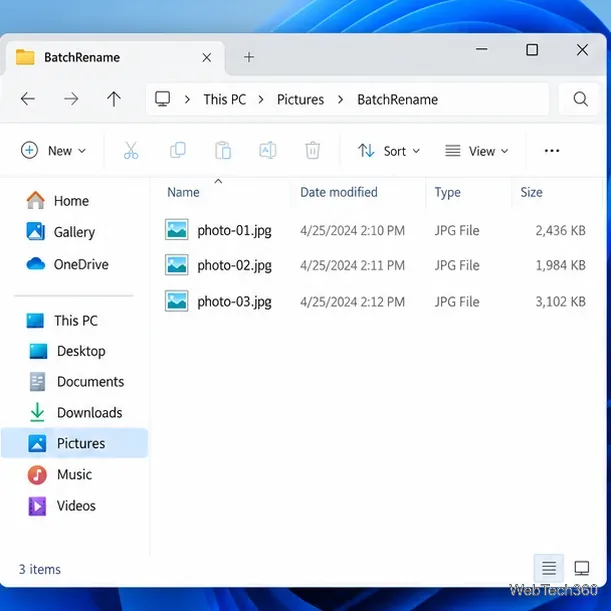611x611 pixels.
Task: Open Gallery in the sidebar
Action: (x=60, y=232)
